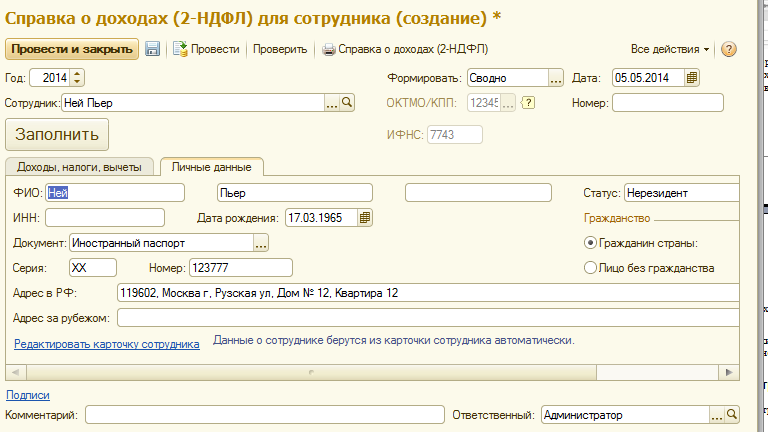Screen dimensions: 768x432
Task: Click the magnifier icon next to Ответственный
Action: coord(732,414)
